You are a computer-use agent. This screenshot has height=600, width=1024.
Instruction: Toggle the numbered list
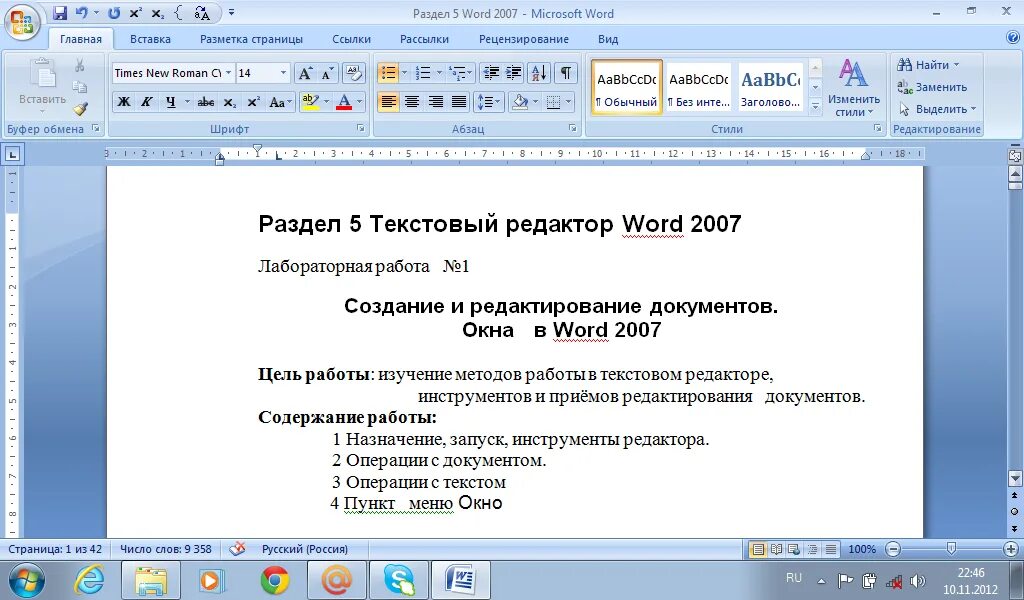pyautogui.click(x=423, y=73)
